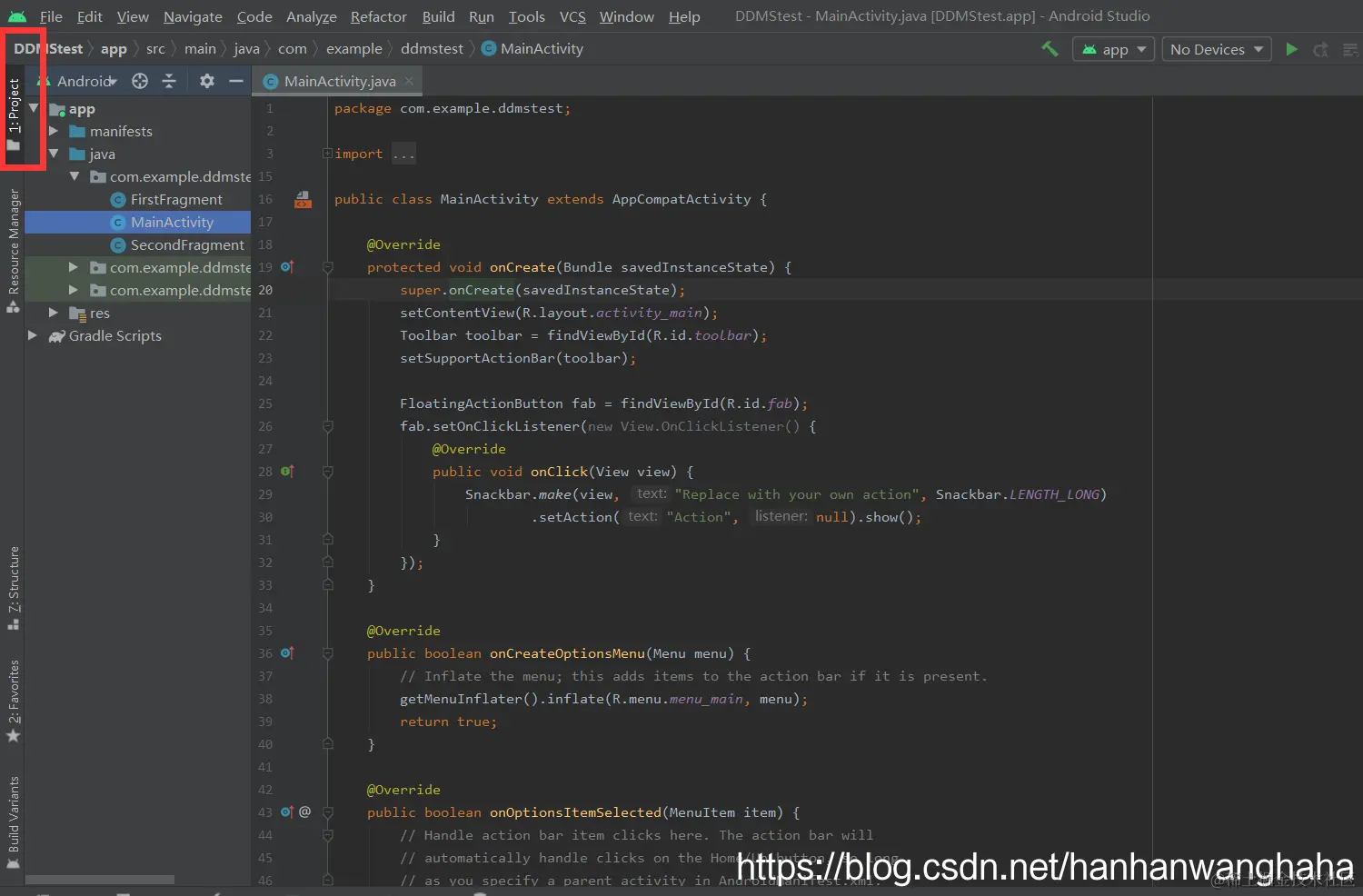Expand Gradle Scripts node
The image size is (1363, 896).
point(33,335)
